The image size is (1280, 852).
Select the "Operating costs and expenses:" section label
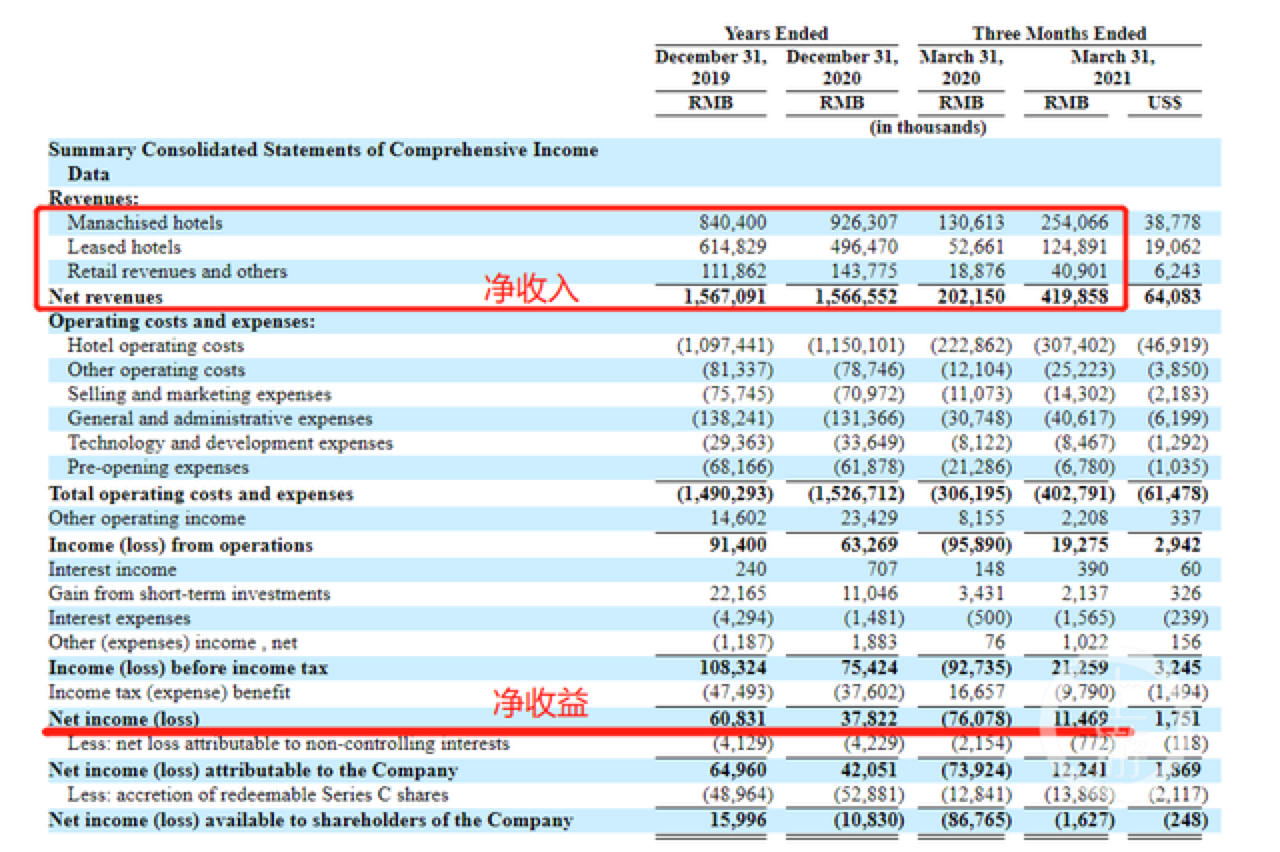pyautogui.click(x=182, y=321)
